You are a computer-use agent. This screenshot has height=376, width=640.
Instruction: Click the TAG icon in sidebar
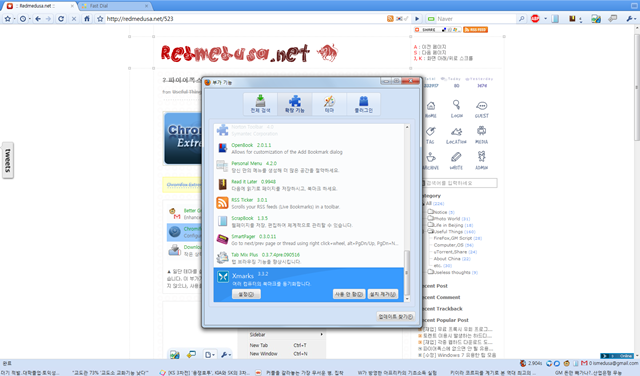430,135
